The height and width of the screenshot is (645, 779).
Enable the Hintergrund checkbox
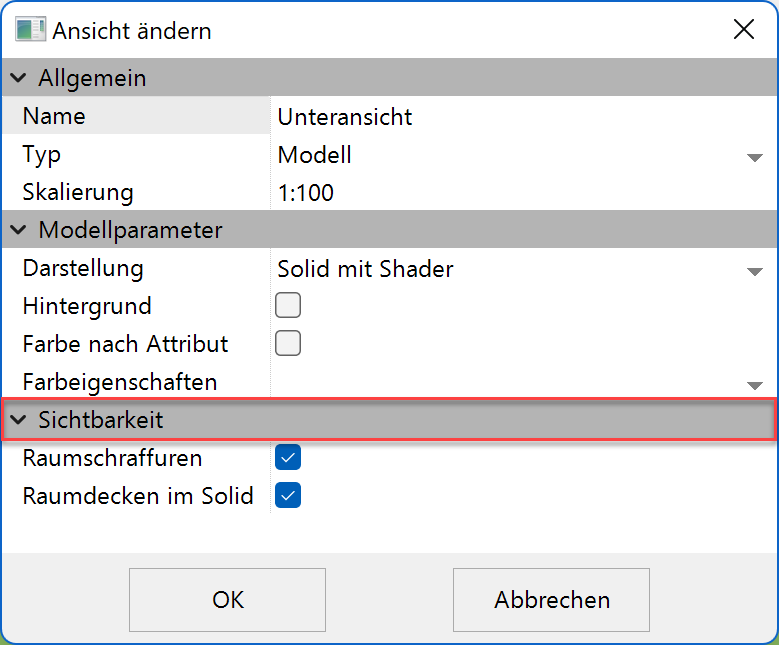point(288,306)
